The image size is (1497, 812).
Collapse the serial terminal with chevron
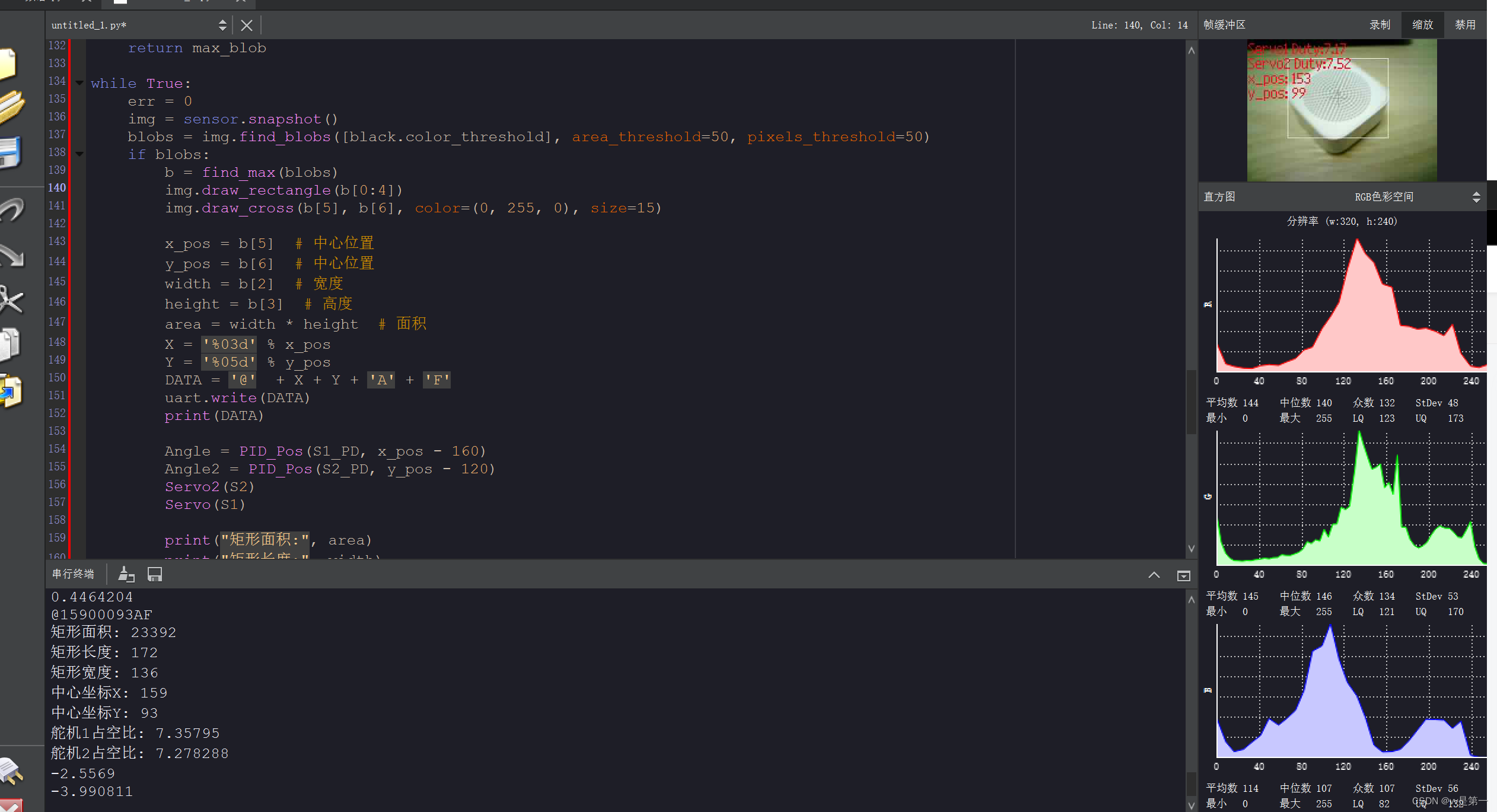[1154, 574]
